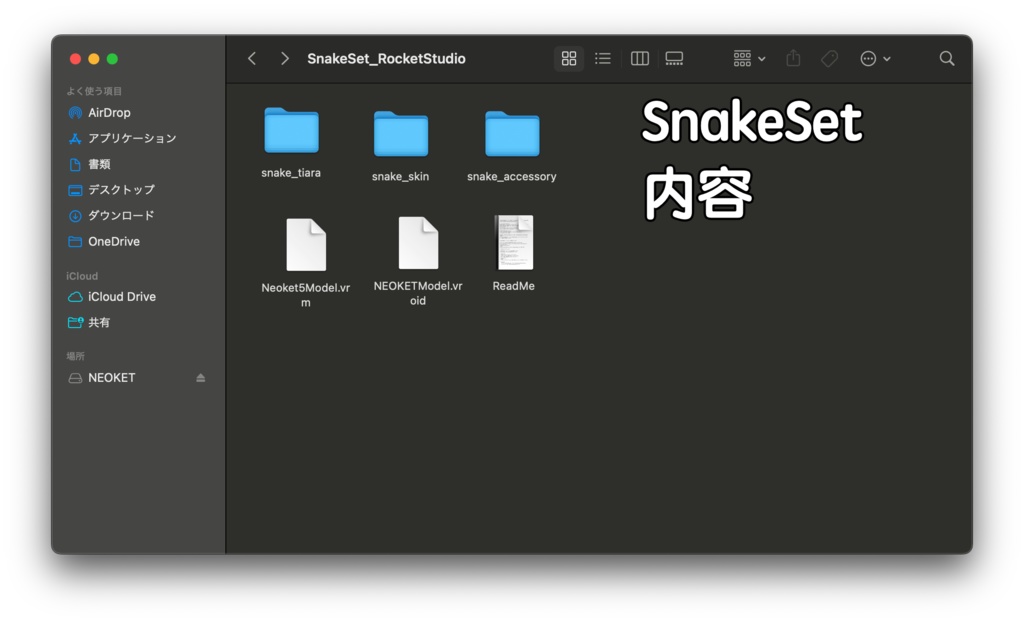Viewport: 1024px width, 622px height.
Task: Click the forward navigation chevron
Action: 283,58
